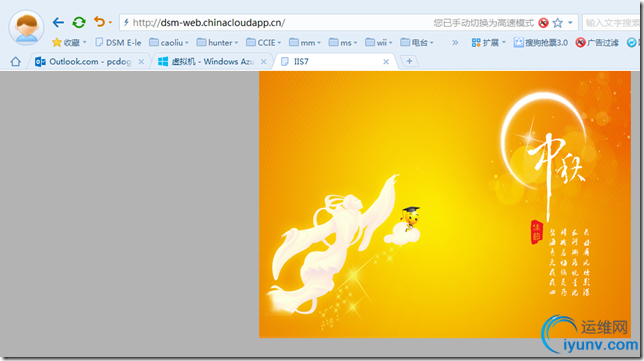The image size is (644, 361).
Task: Expand the ms bookmark folder
Action: pos(343,42)
